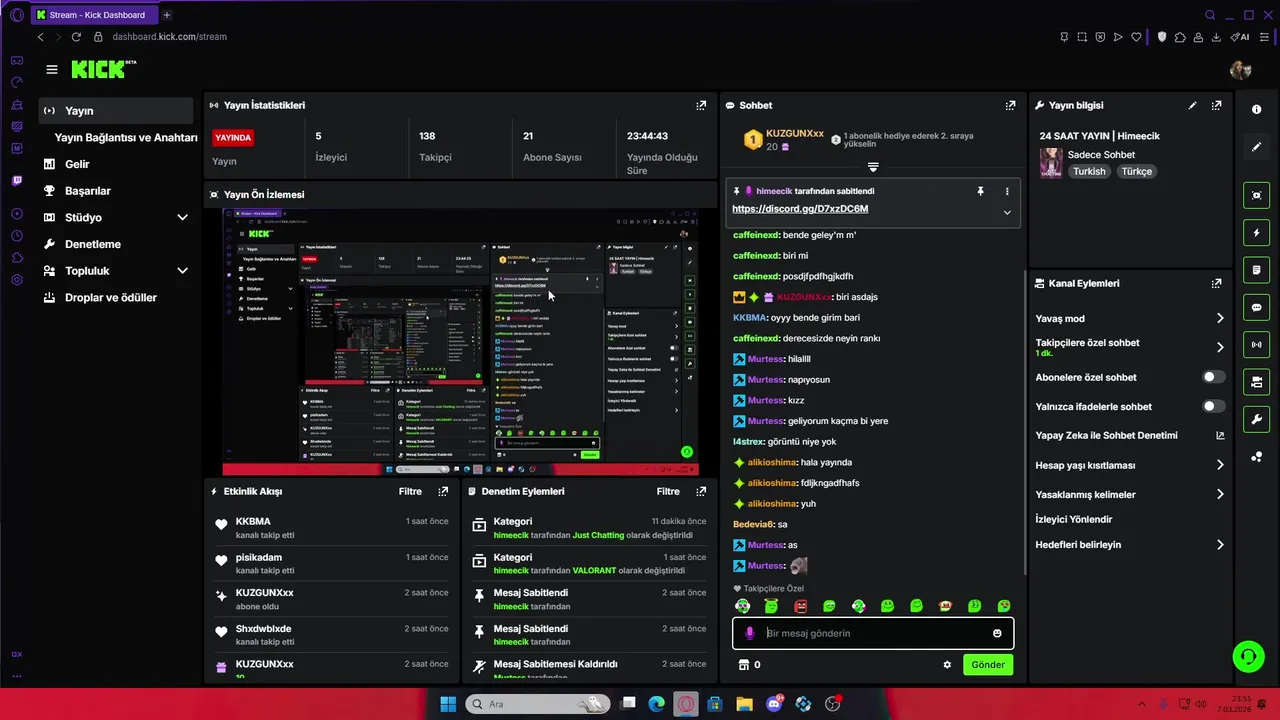This screenshot has height=720, width=1280.
Task: Unpin the pinned discord message
Action: [980, 191]
